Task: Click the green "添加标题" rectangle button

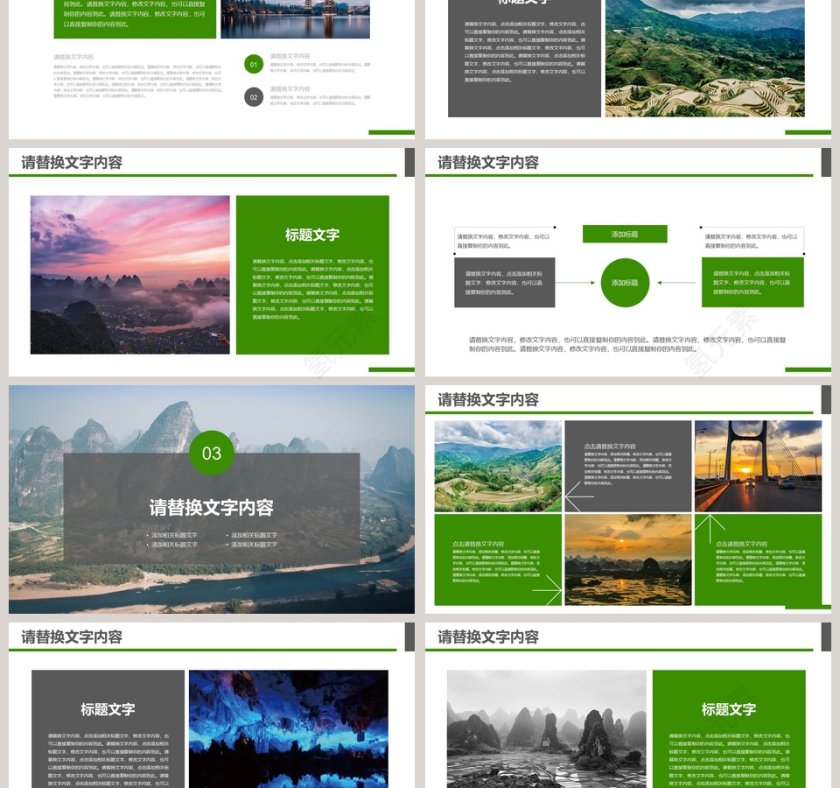Action: pyautogui.click(x=624, y=232)
